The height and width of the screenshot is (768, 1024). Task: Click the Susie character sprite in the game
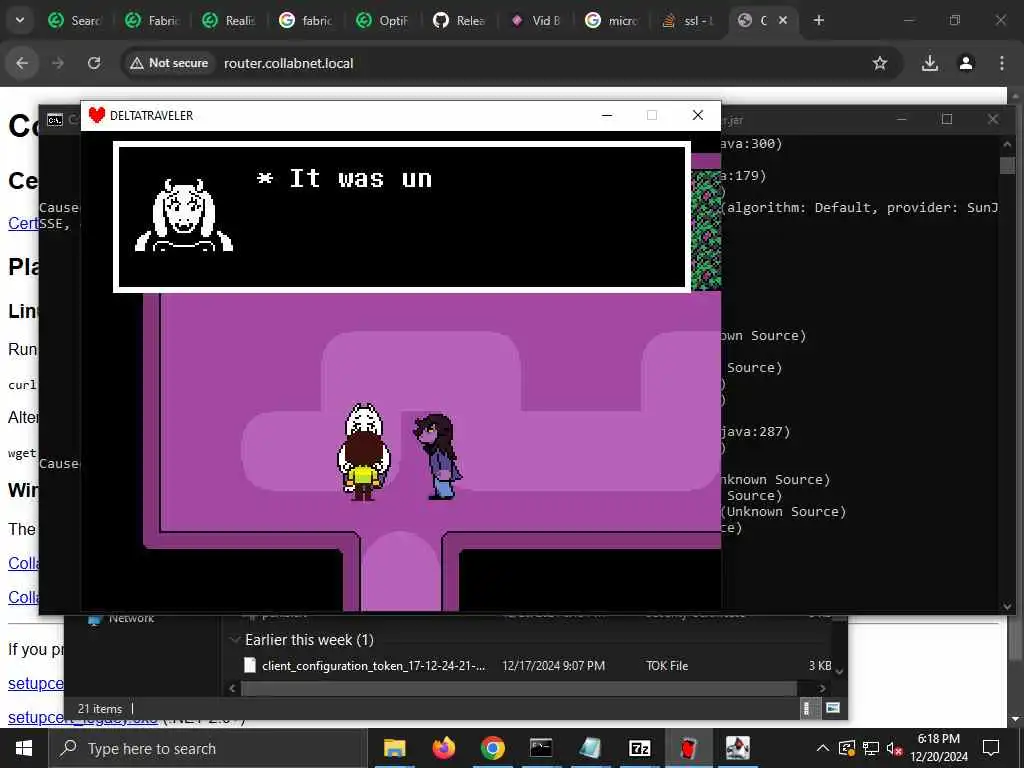pyautogui.click(x=438, y=456)
